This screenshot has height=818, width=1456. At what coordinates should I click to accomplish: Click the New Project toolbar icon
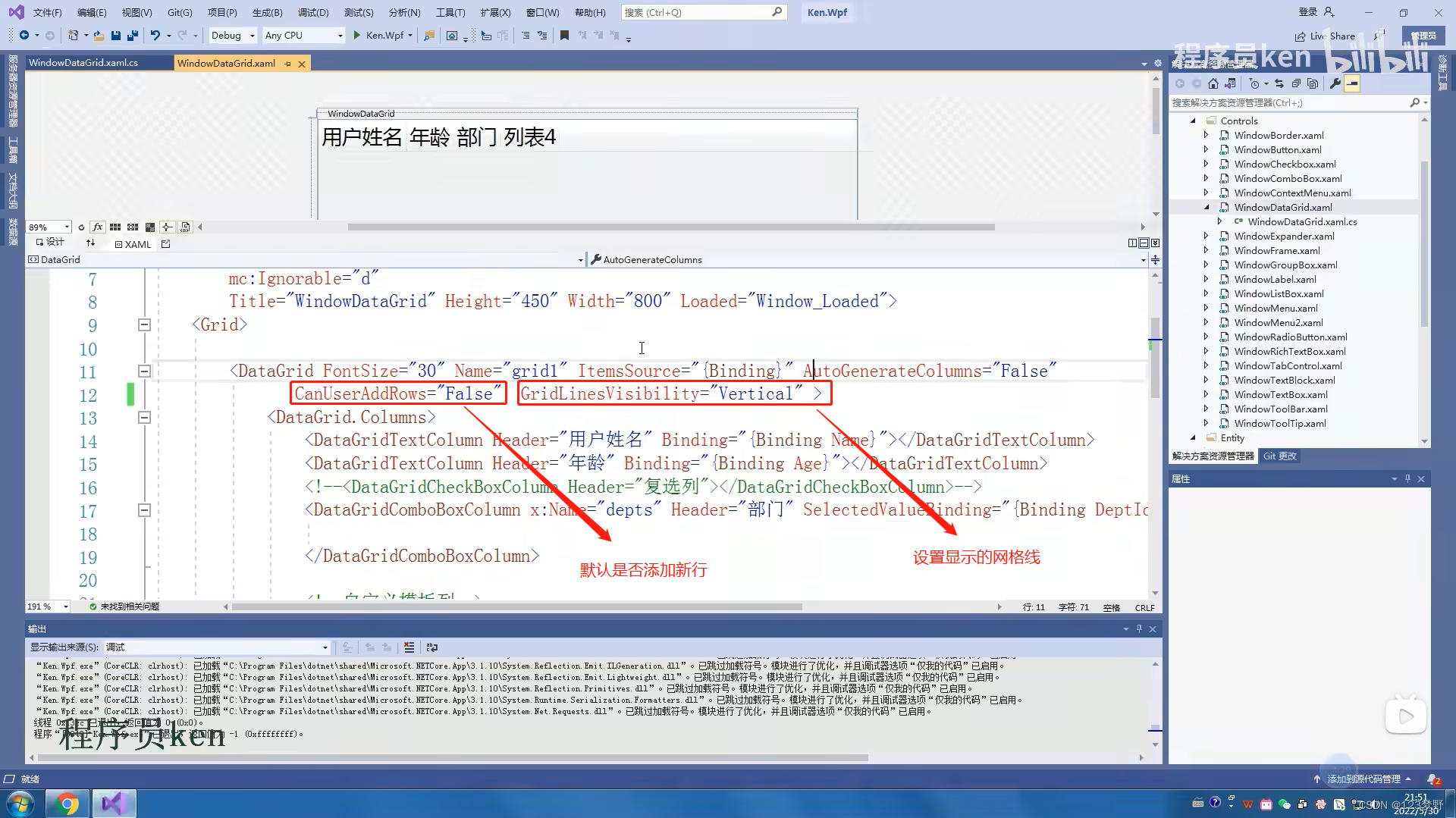click(73, 35)
